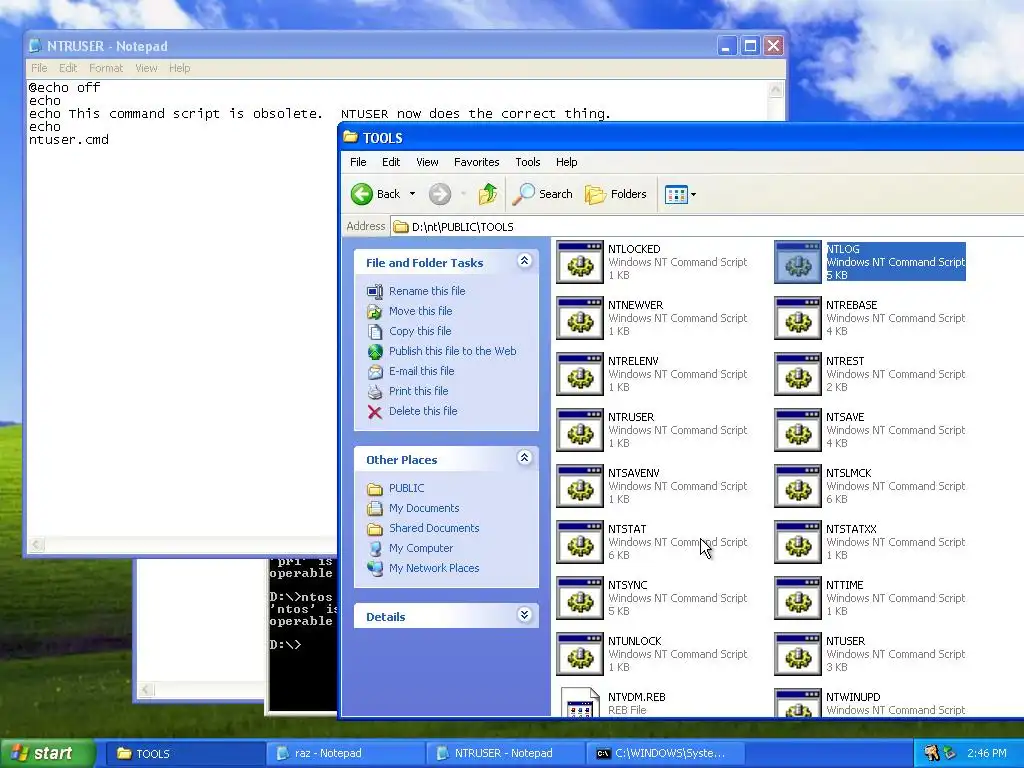The height and width of the screenshot is (768, 1024).
Task: Click the Start button
Action: pyautogui.click(x=48, y=753)
